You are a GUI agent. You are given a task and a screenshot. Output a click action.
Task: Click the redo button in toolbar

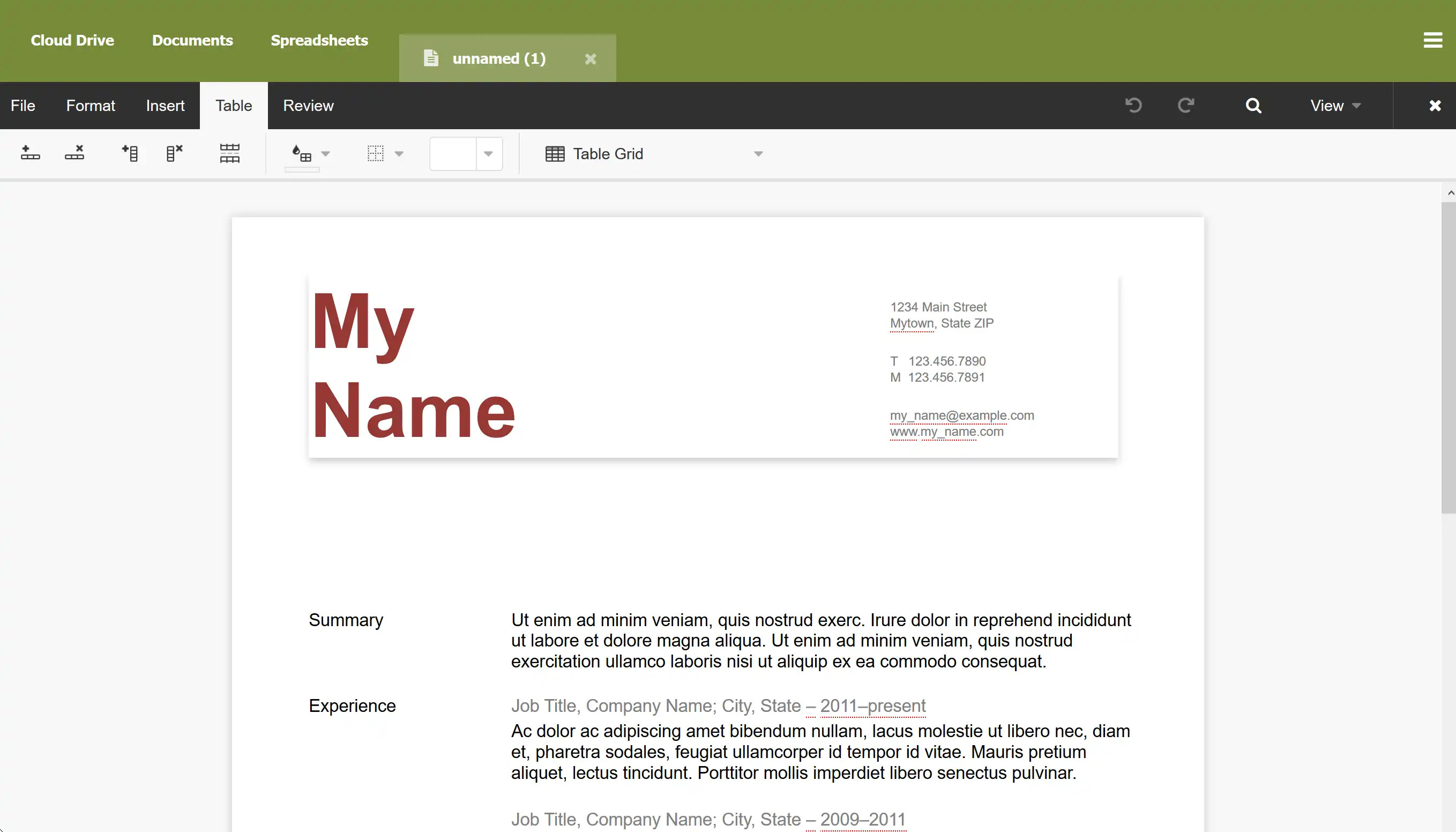pos(1186,105)
